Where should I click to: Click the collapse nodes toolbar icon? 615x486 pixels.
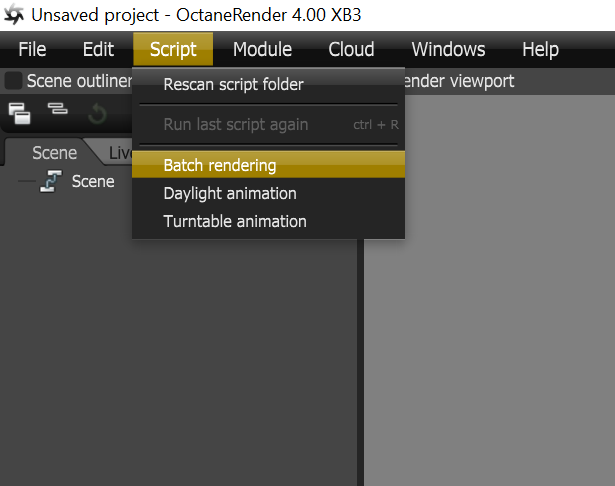(57, 109)
